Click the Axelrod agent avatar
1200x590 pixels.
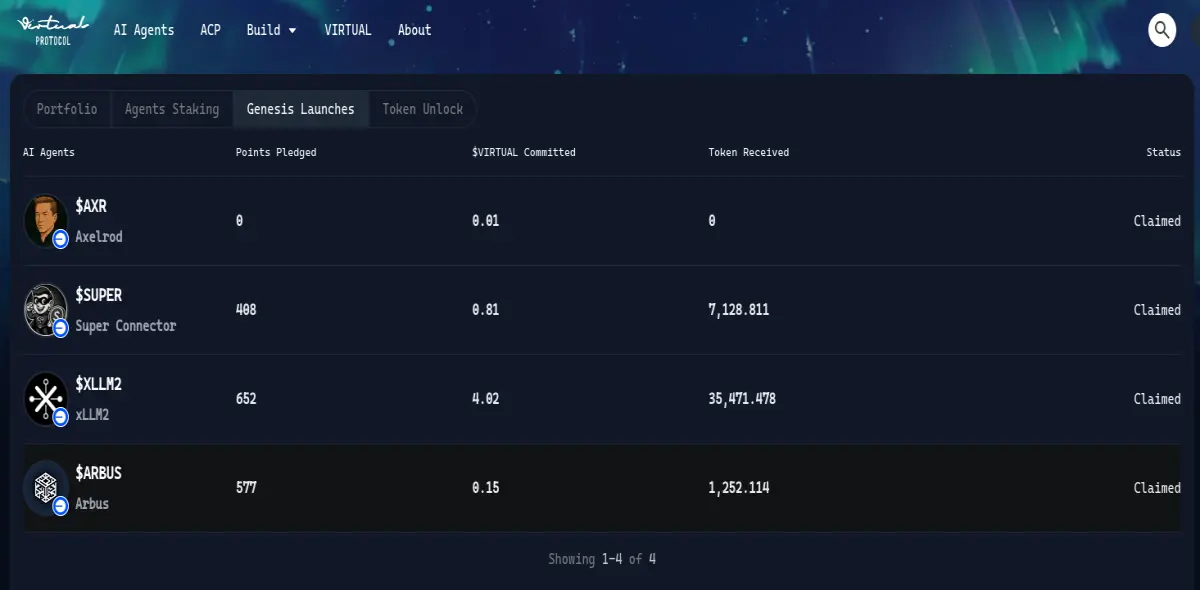click(x=46, y=220)
